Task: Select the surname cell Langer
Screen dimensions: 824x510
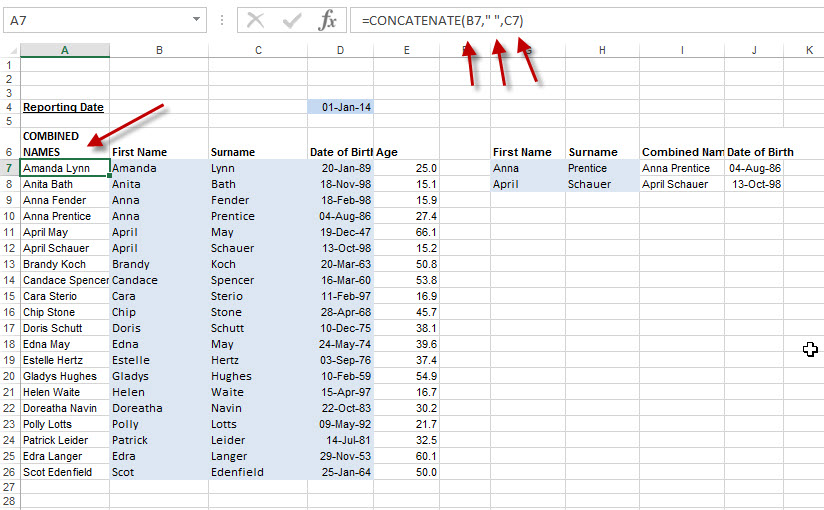Action: coord(258,456)
